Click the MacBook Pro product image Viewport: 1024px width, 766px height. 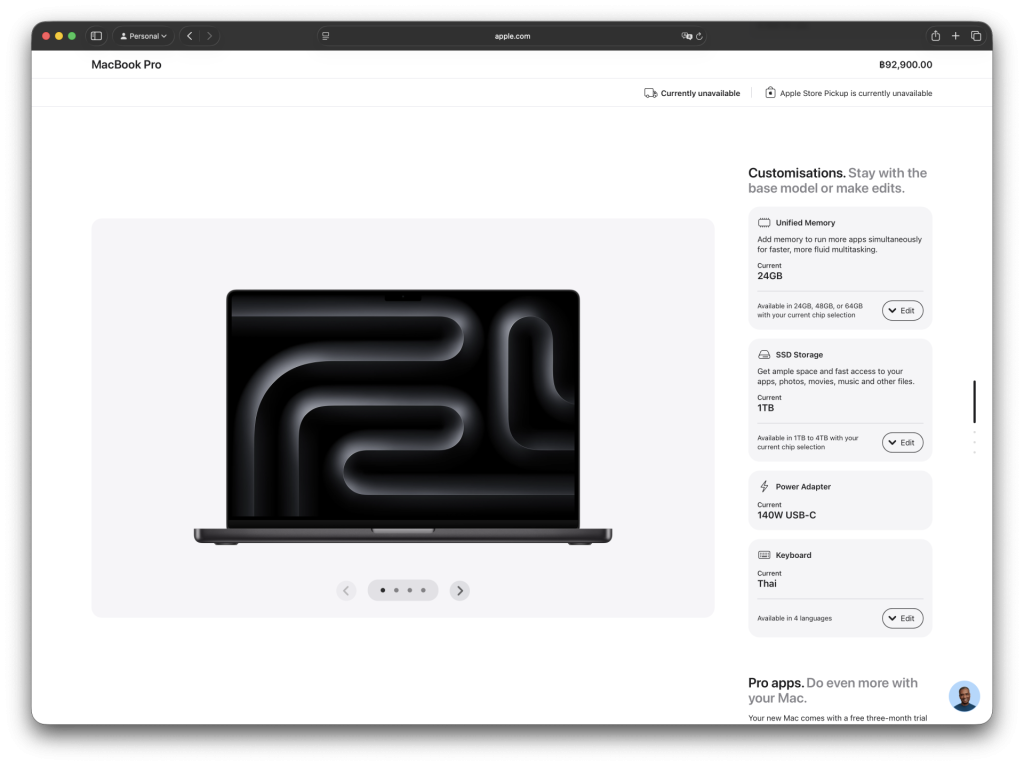[403, 417]
